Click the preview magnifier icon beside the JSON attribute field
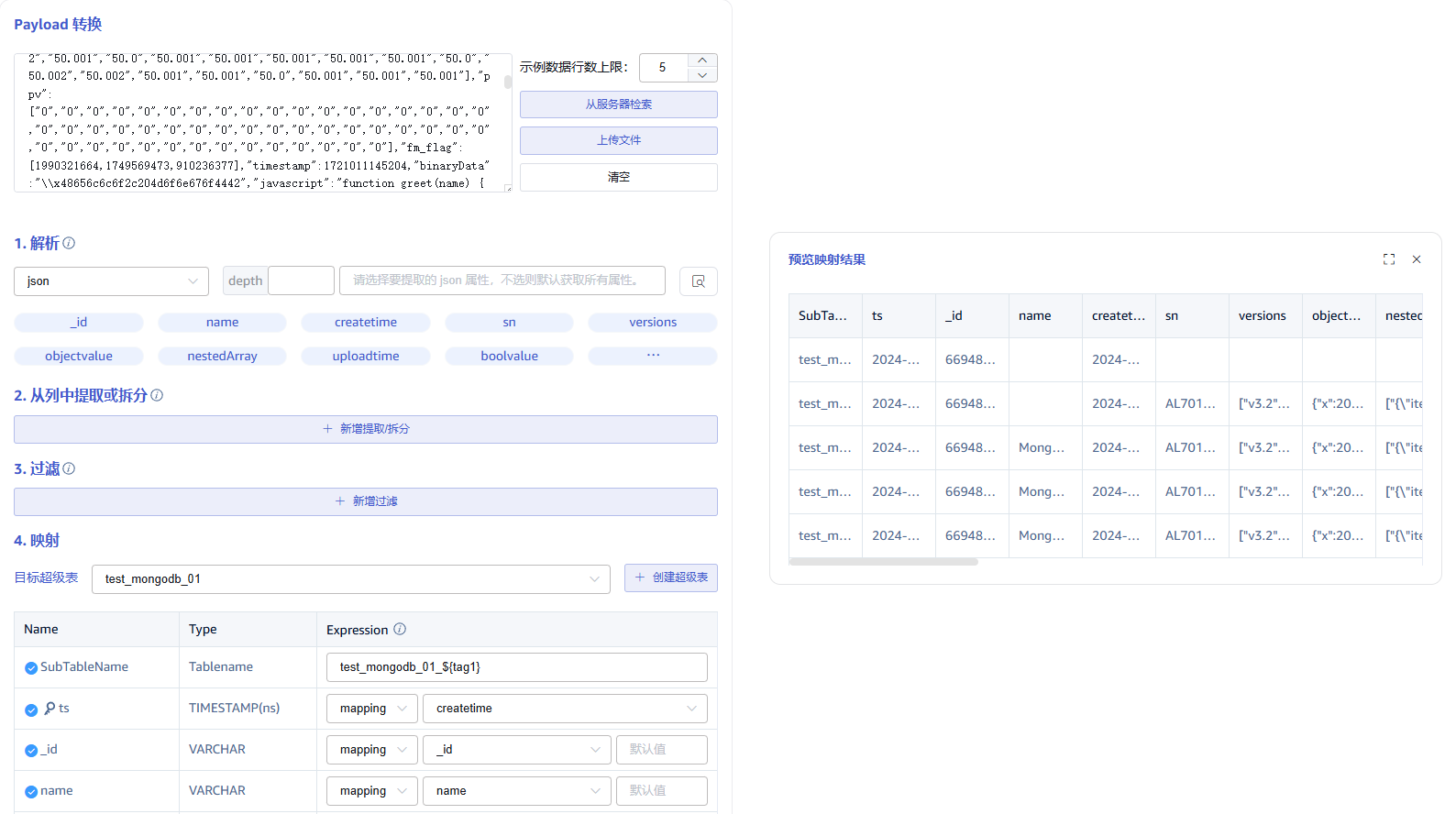 pos(698,281)
